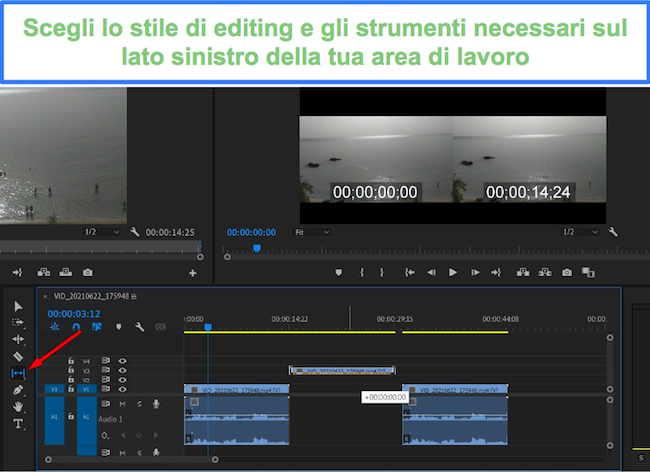Click the timeline horizontal zoom scrollbar
650x472 pixels.
[132, 460]
